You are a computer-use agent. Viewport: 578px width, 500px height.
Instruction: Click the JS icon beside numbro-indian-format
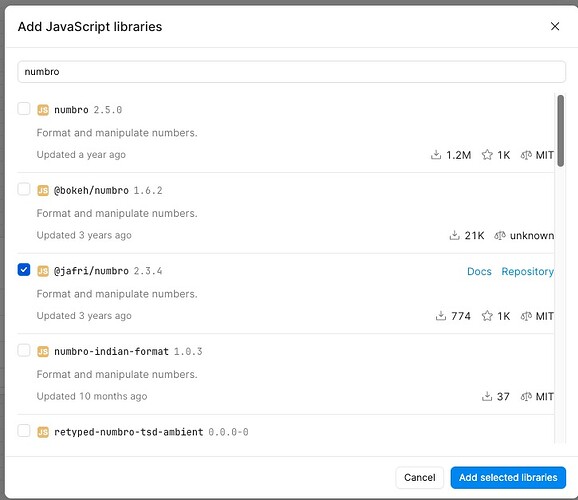[x=43, y=351]
